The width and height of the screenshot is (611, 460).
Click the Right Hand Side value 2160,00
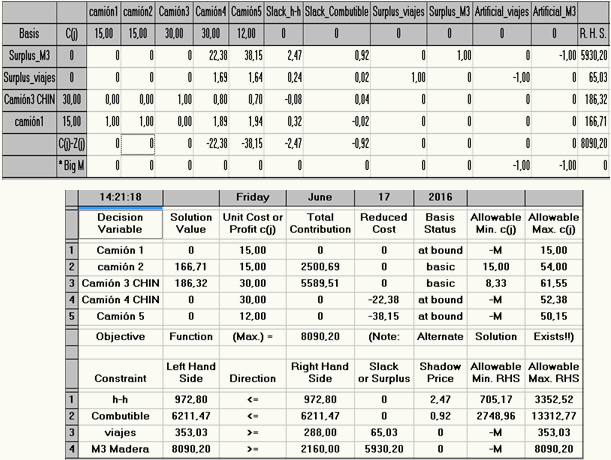tap(320, 449)
